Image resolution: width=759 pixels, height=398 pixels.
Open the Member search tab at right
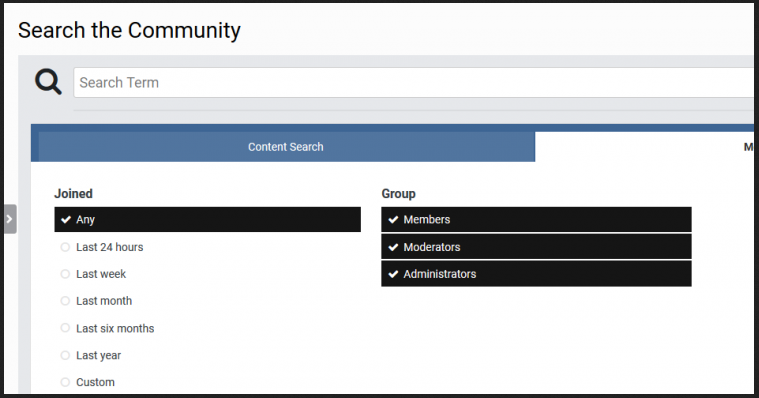[645, 147]
